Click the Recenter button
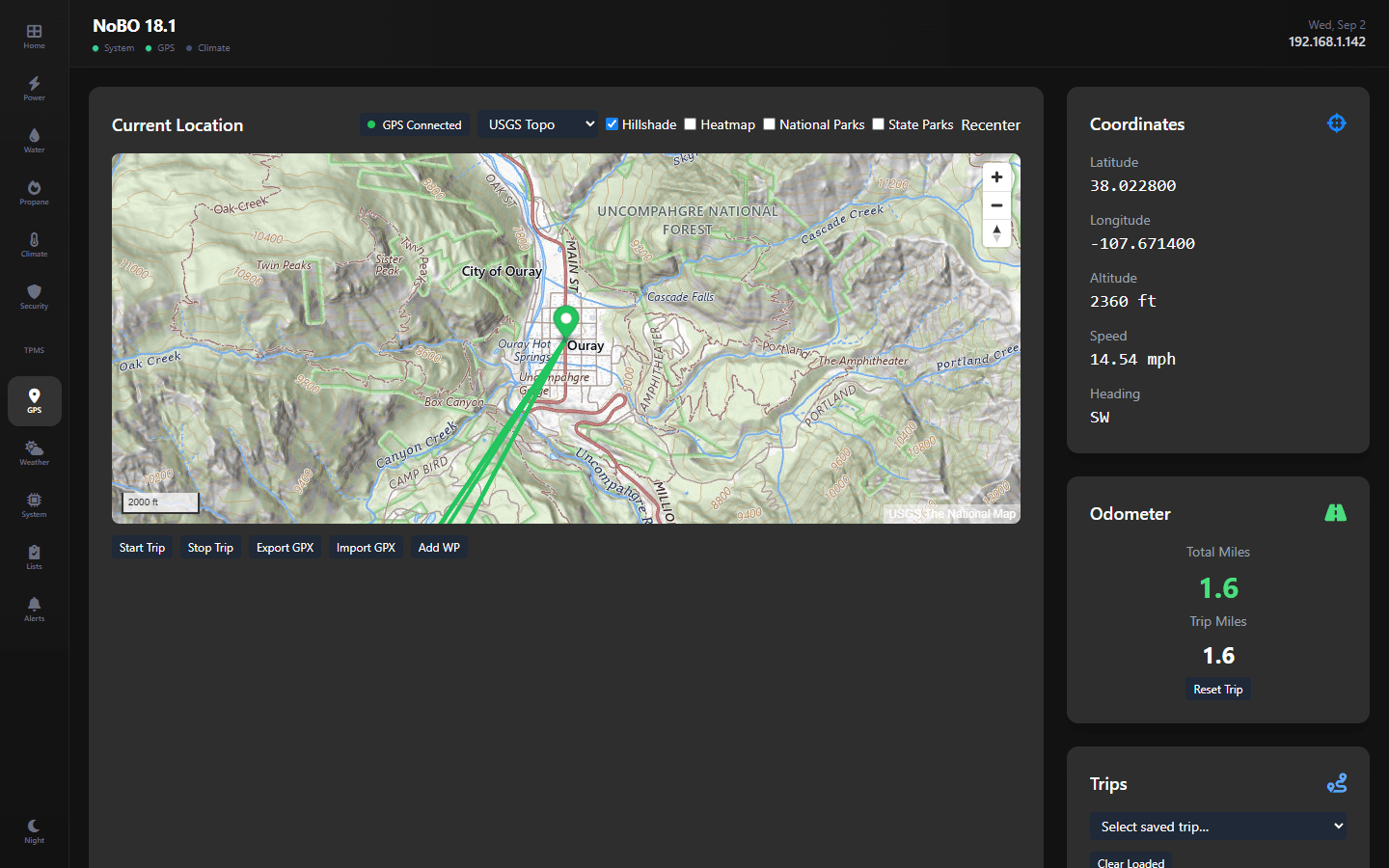The image size is (1389, 868). pyautogui.click(x=991, y=124)
